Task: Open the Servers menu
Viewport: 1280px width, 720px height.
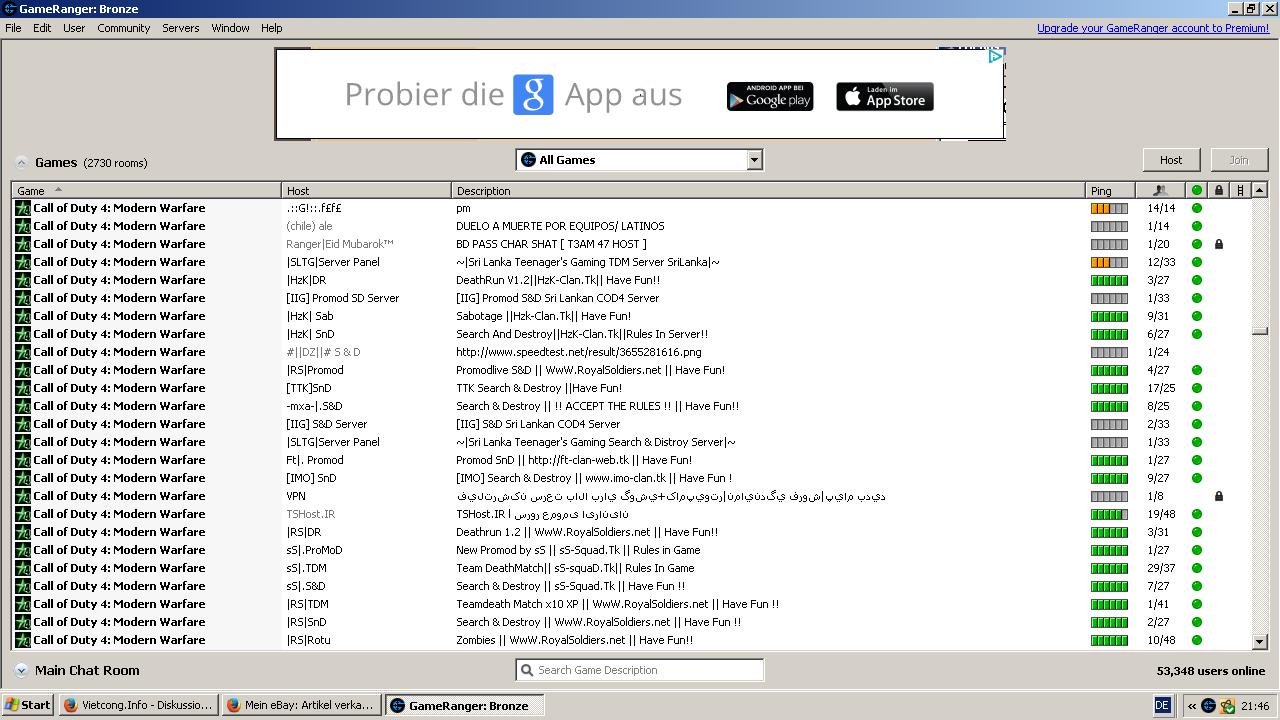Action: click(x=181, y=28)
